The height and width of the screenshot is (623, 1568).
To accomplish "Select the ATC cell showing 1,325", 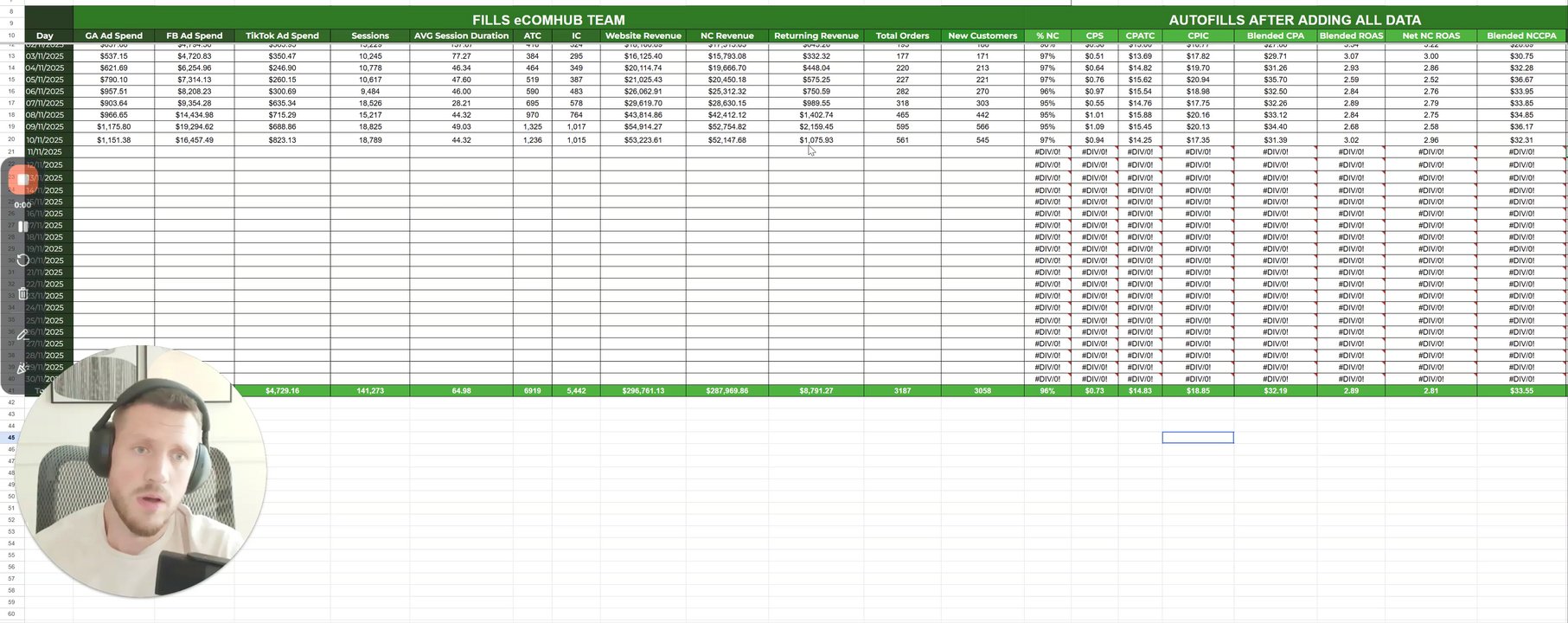I will coord(532,126).
